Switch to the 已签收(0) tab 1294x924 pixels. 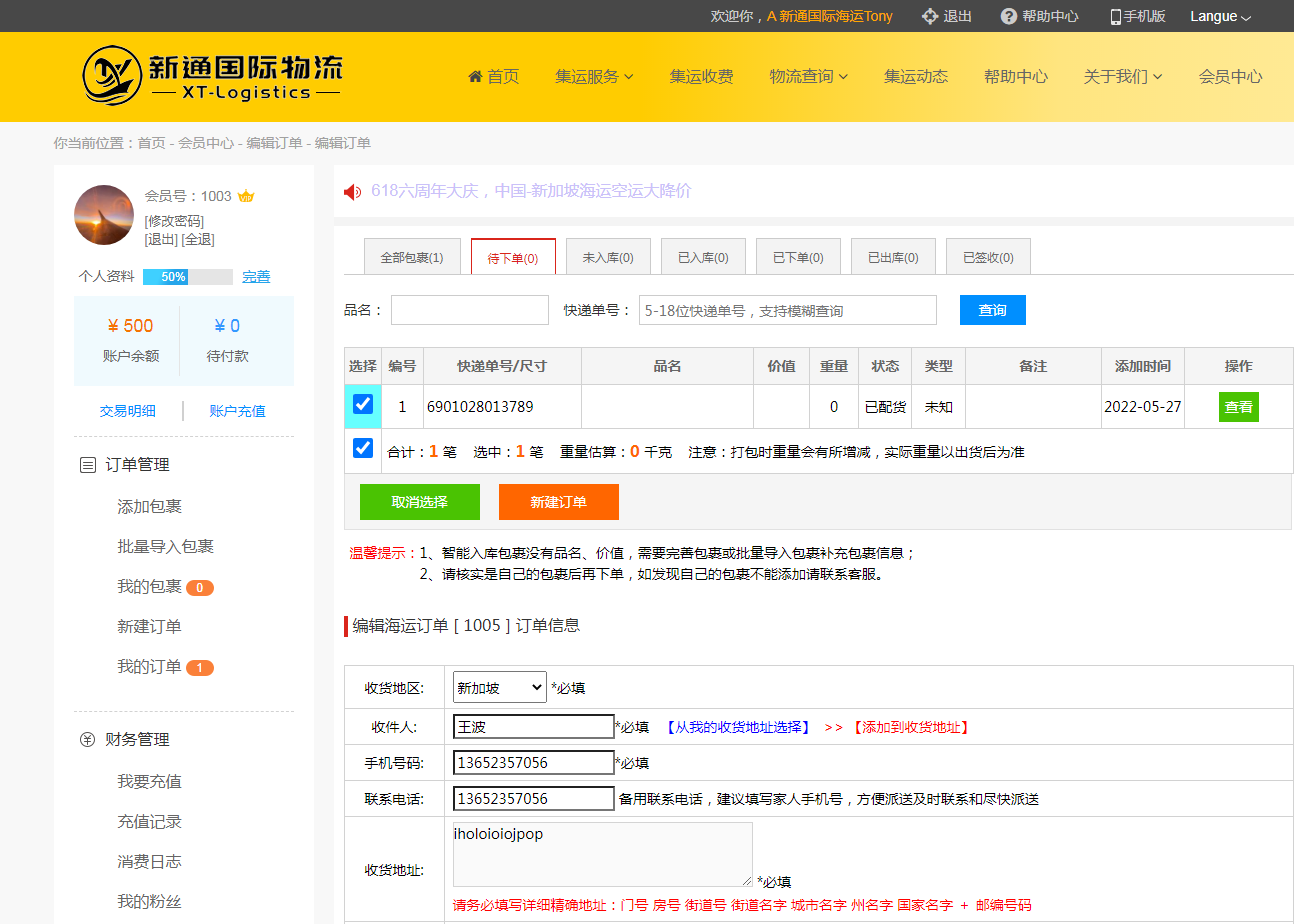(x=988, y=257)
